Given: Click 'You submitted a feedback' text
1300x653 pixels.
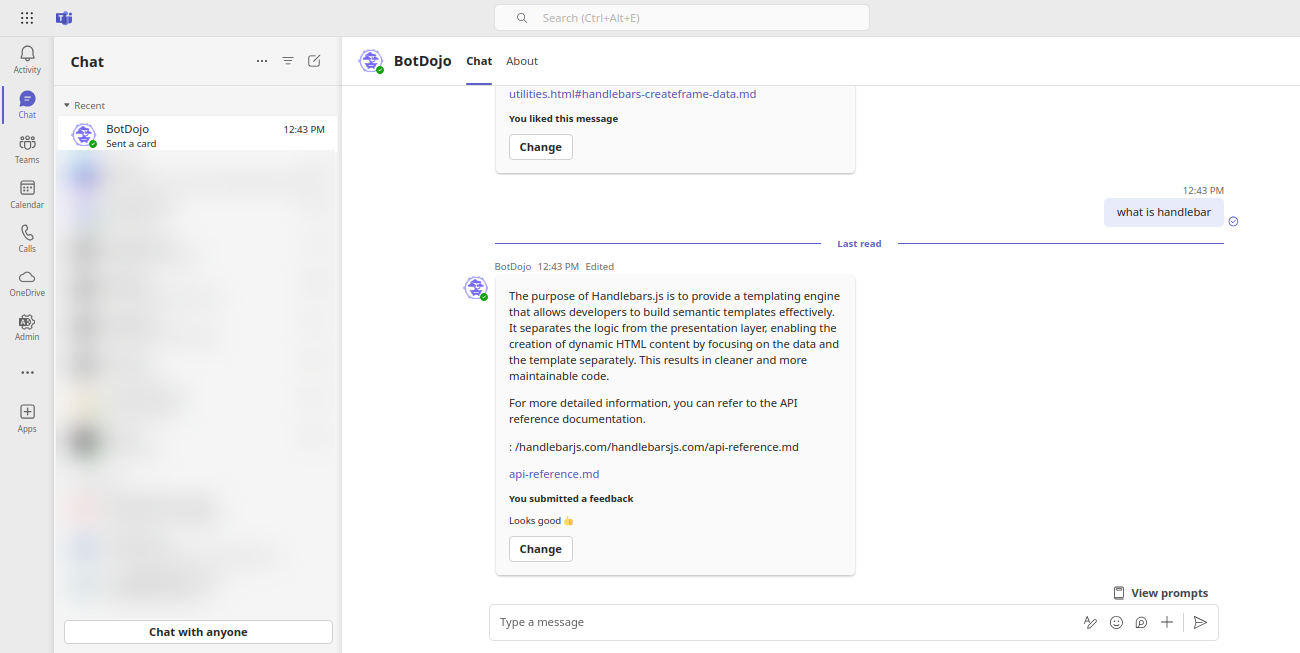Looking at the screenshot, I should coord(571,498).
